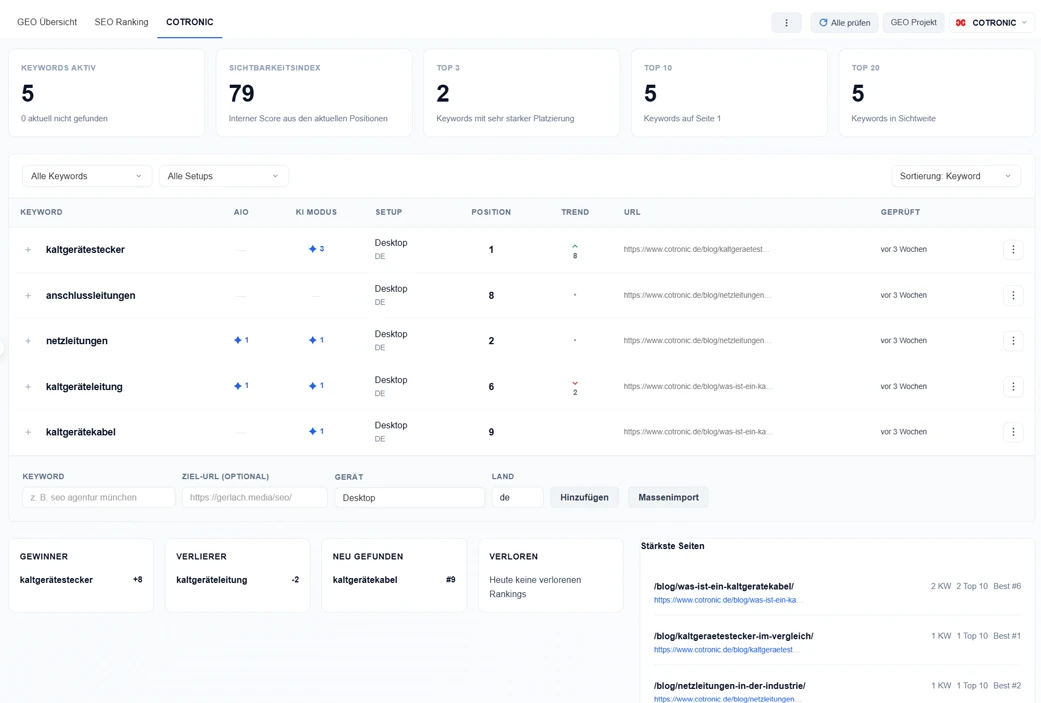Click AIO sparkle icon for kaltgeräteleitung

pos(238,386)
